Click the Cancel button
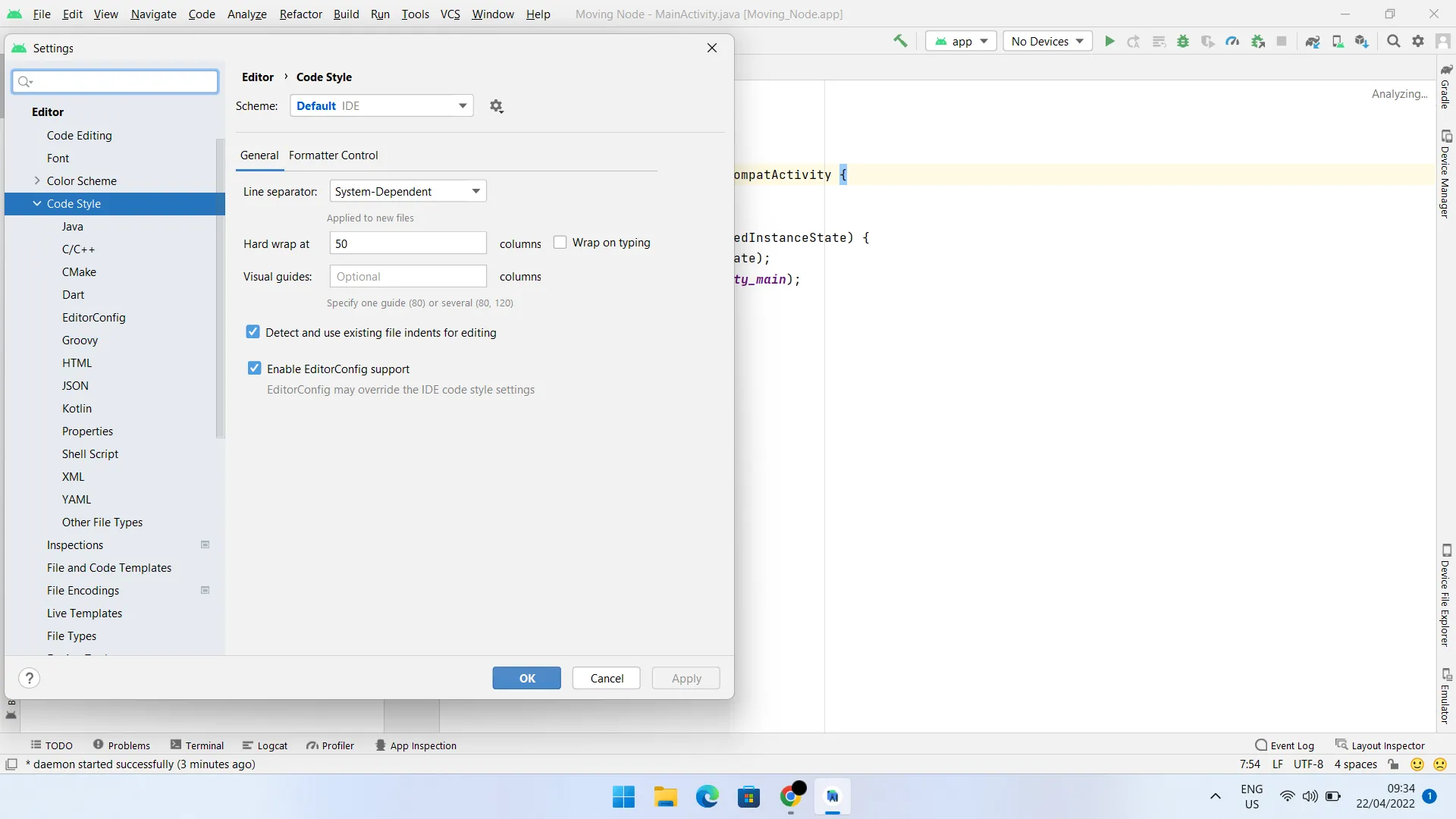The height and width of the screenshot is (819, 1456). pos(607,678)
